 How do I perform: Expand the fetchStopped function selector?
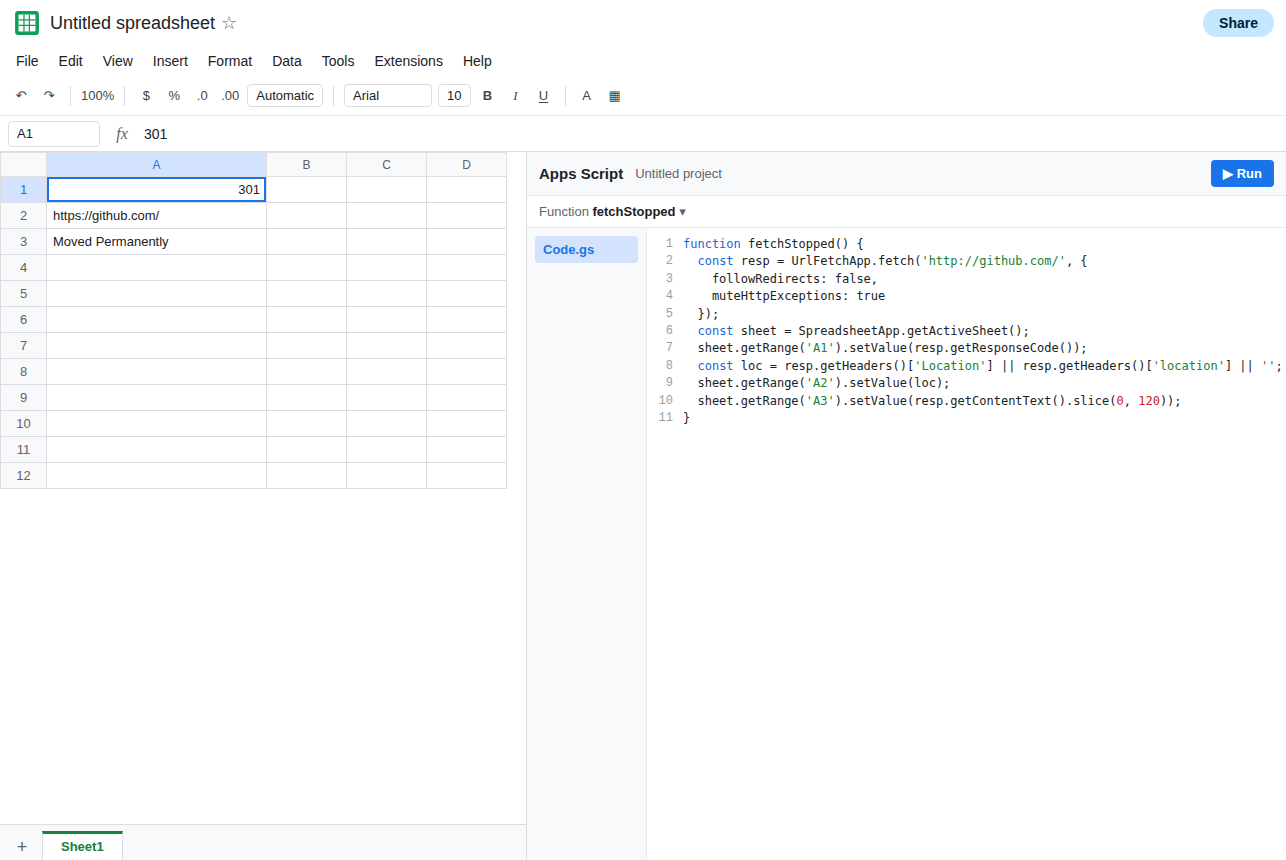[x=613, y=212]
